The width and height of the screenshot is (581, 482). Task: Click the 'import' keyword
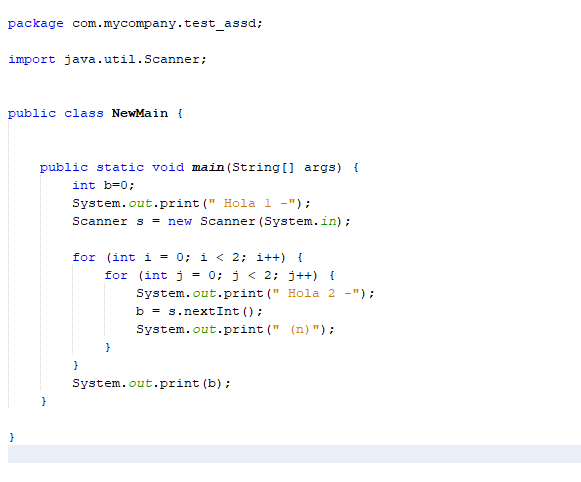32,59
